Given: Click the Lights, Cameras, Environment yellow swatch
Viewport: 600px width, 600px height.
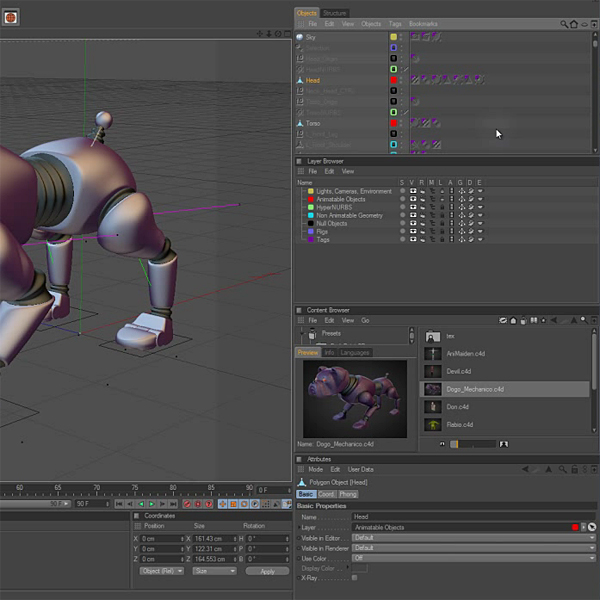Looking at the screenshot, I should click(311, 191).
